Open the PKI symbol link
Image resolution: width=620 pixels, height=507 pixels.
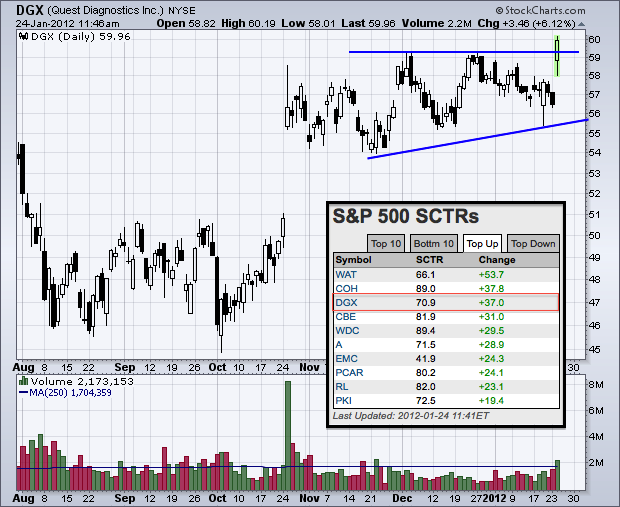[343, 401]
